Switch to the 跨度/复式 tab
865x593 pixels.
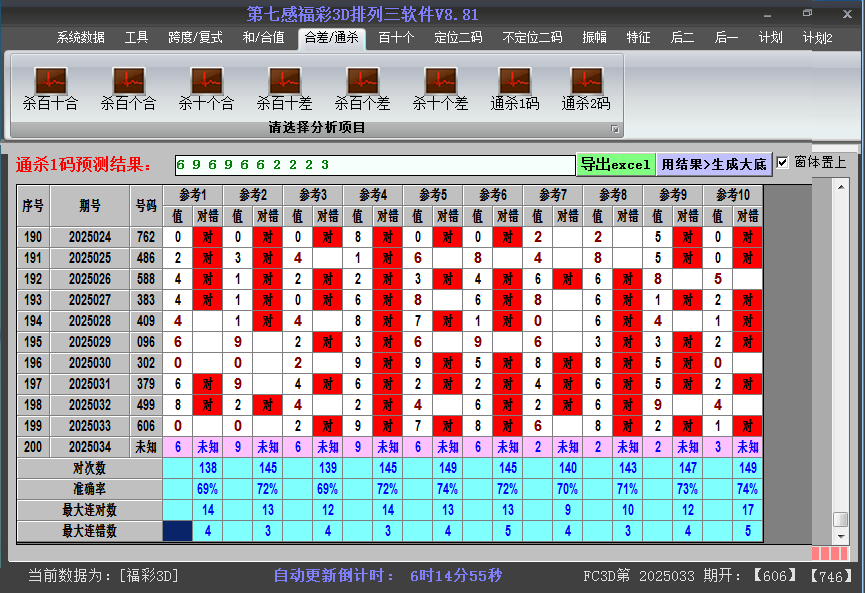pyautogui.click(x=195, y=38)
